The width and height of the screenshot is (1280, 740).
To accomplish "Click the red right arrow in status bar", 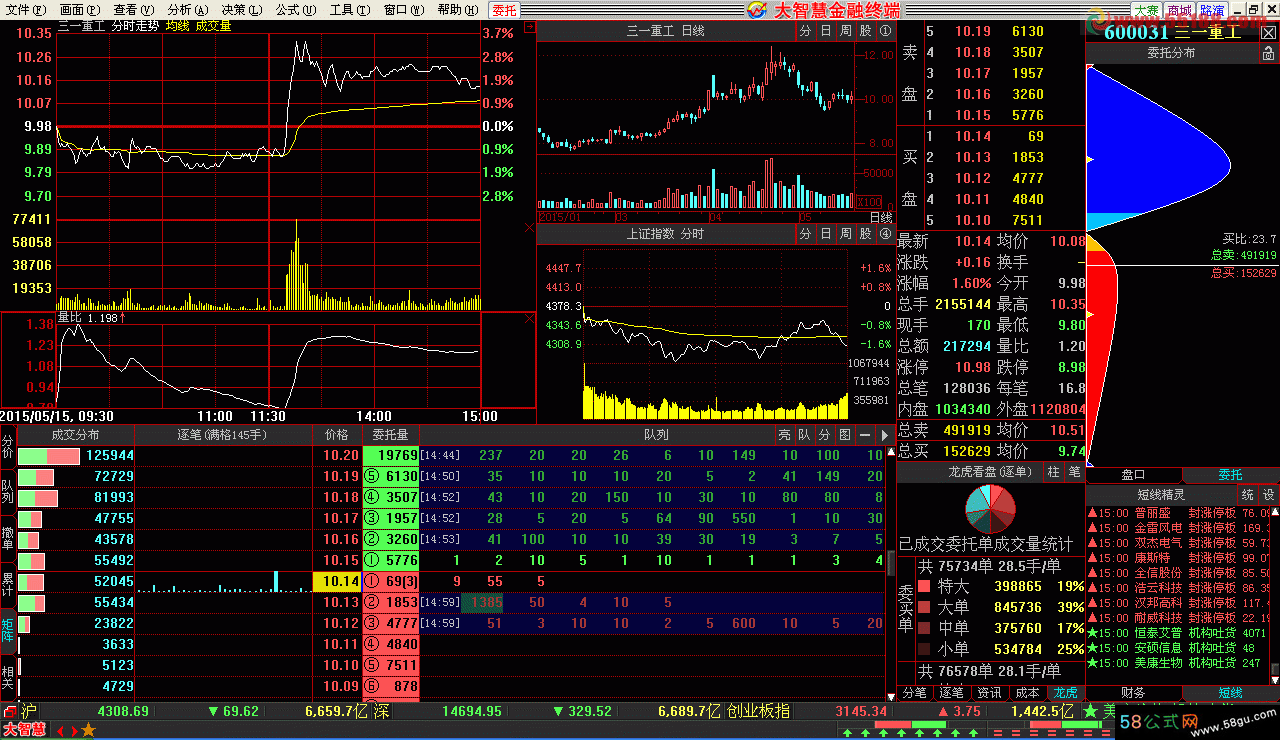I will click(73, 731).
